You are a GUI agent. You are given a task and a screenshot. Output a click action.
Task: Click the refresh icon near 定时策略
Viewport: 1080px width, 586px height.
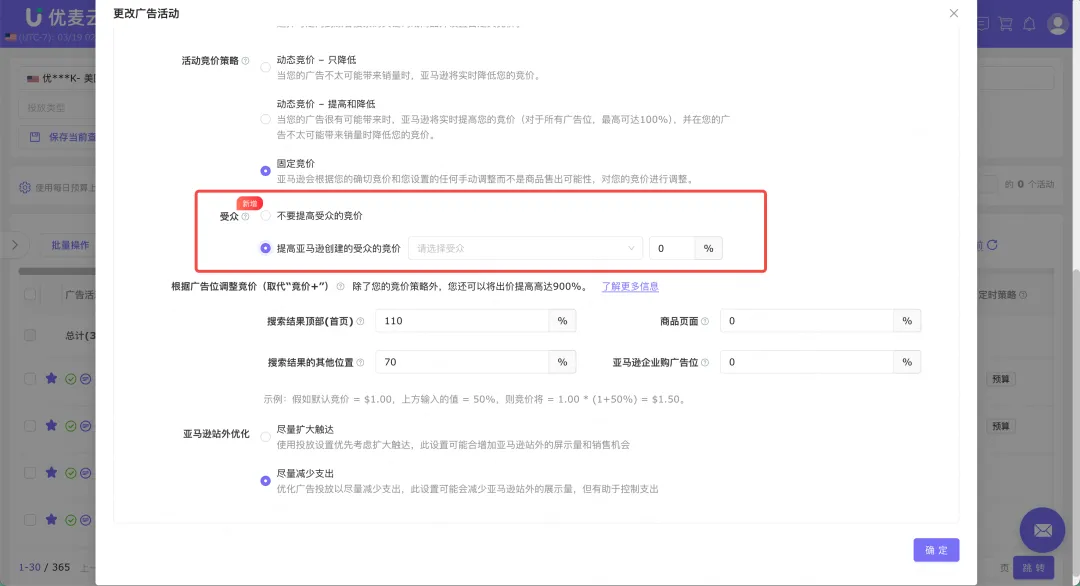click(x=992, y=245)
